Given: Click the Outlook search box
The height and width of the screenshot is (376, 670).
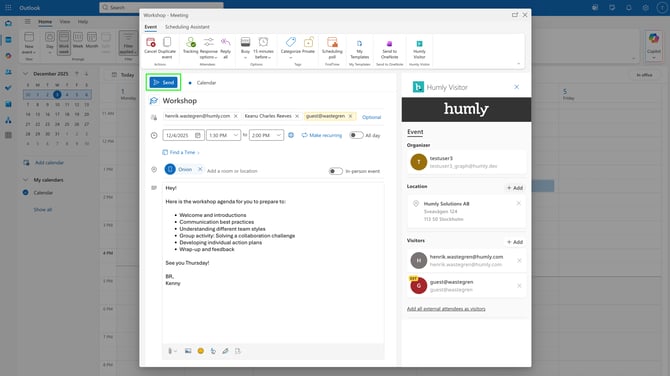Looking at the screenshot, I should click(x=162, y=7).
